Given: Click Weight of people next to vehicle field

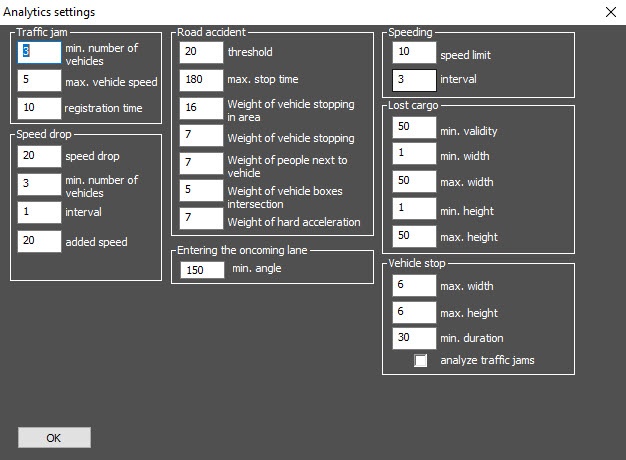Looking at the screenshot, I should pyautogui.click(x=202, y=164).
